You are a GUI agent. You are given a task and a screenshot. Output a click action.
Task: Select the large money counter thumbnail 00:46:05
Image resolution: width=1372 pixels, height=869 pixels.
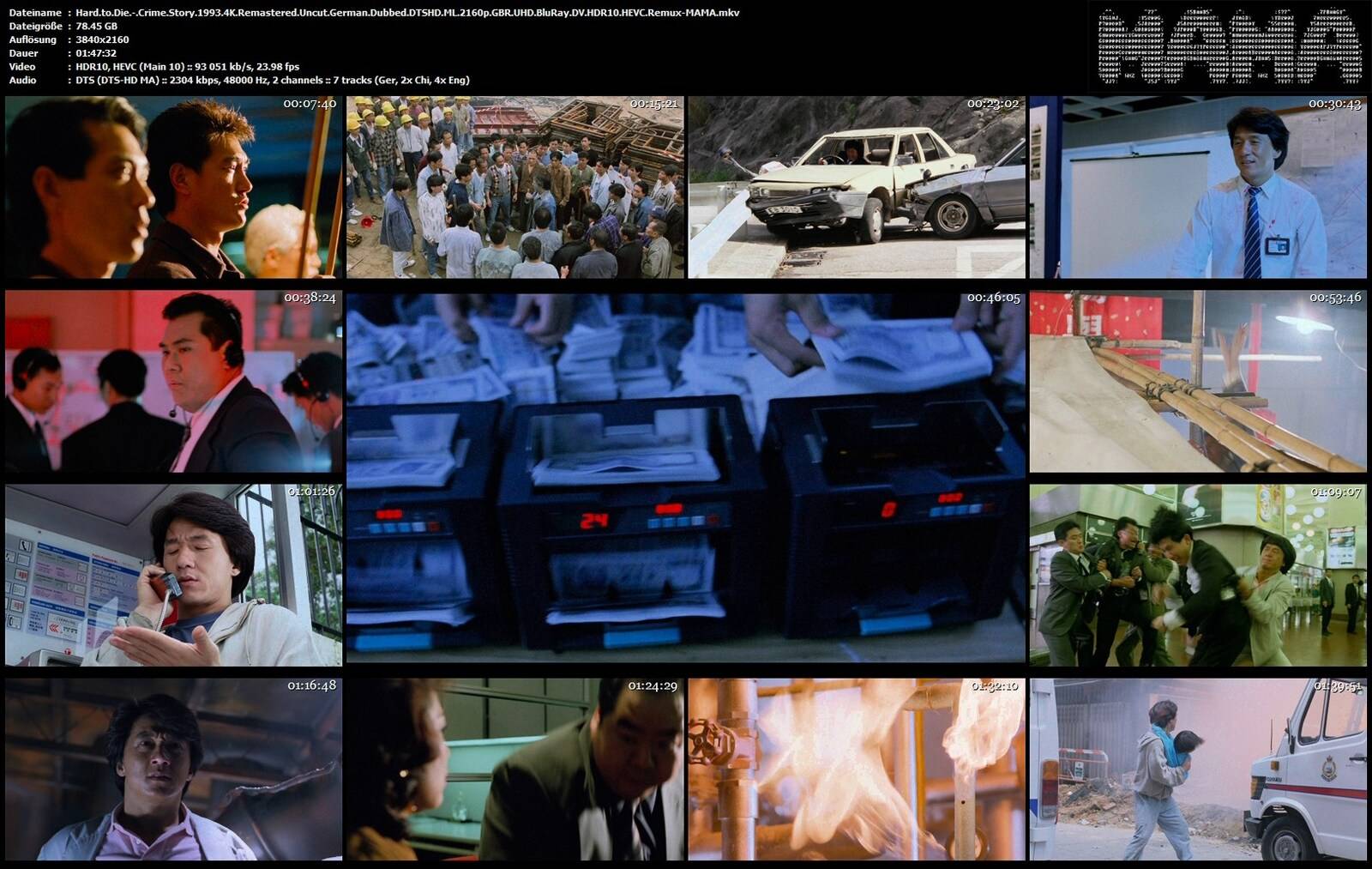pyautogui.click(x=686, y=479)
